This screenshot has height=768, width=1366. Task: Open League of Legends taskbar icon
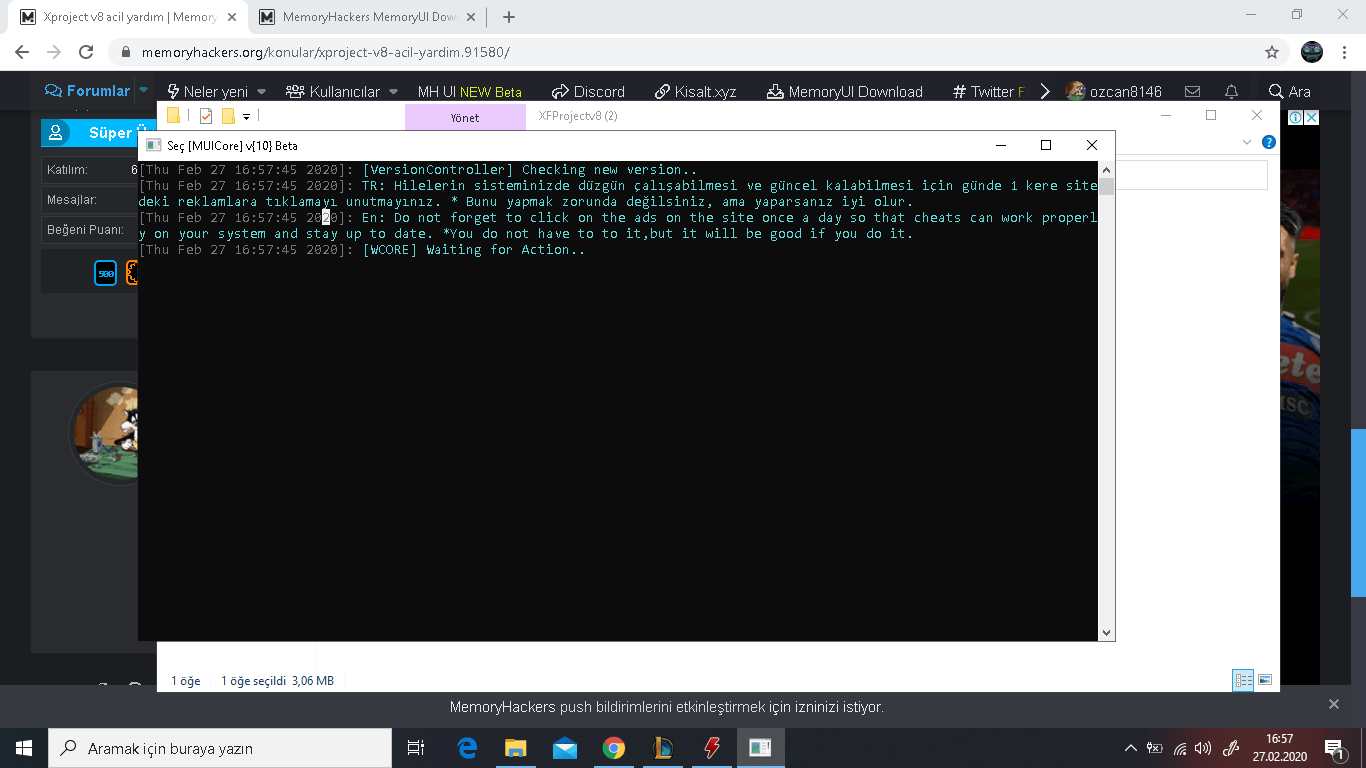coord(662,748)
